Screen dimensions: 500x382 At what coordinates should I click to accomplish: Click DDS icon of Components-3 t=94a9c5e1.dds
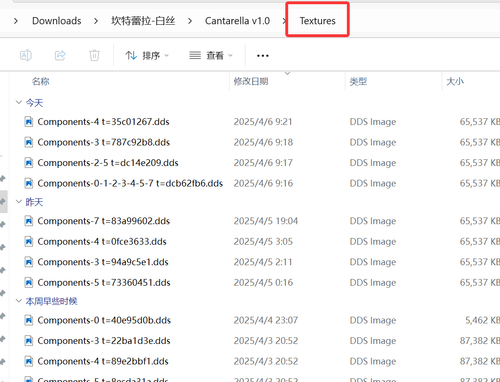[29, 262]
